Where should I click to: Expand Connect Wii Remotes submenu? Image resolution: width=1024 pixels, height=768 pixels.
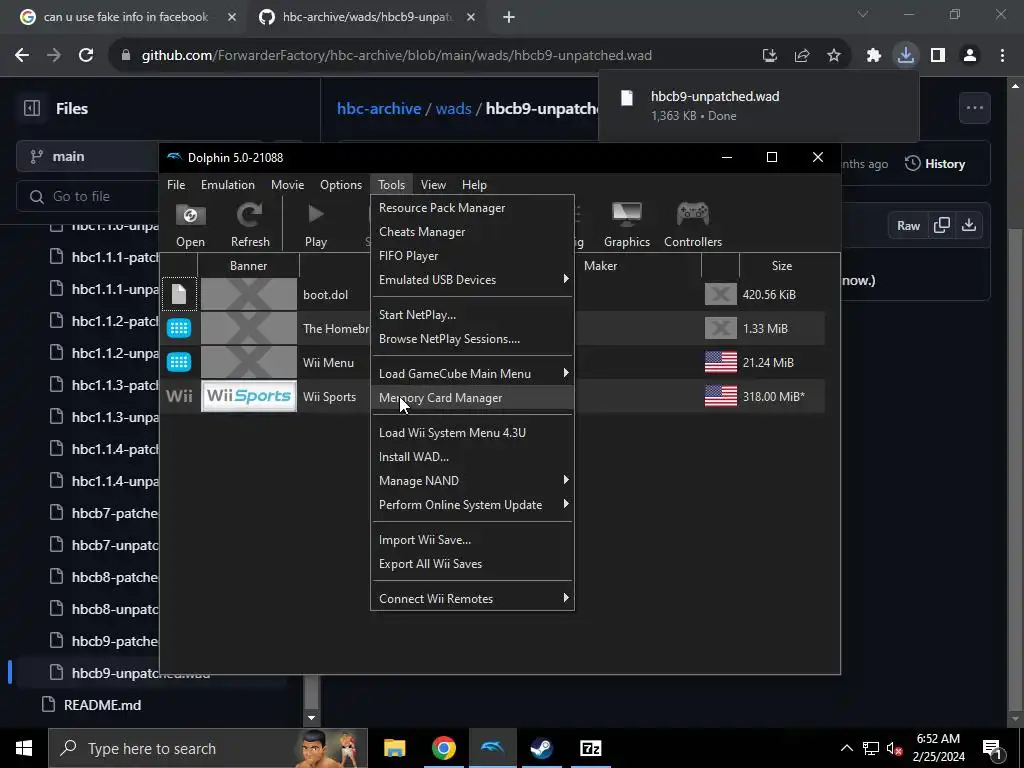coord(472,599)
